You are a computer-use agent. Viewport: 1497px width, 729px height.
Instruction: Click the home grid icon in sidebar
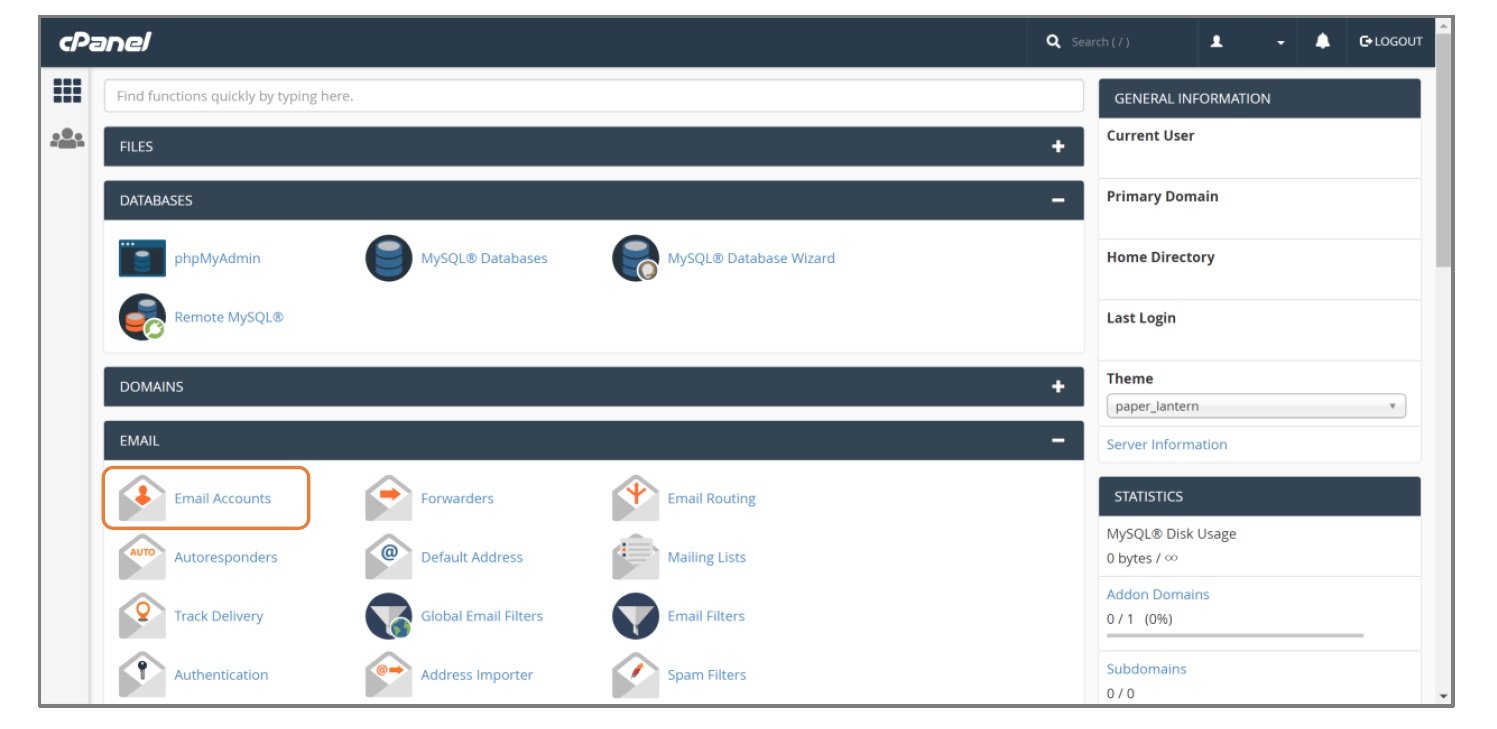(x=67, y=91)
